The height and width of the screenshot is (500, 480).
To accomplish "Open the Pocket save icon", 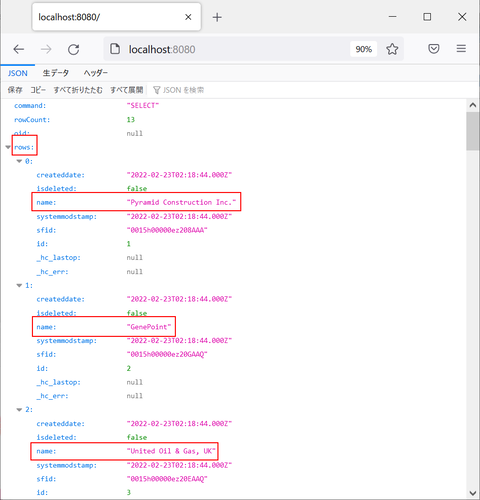I will (x=434, y=49).
